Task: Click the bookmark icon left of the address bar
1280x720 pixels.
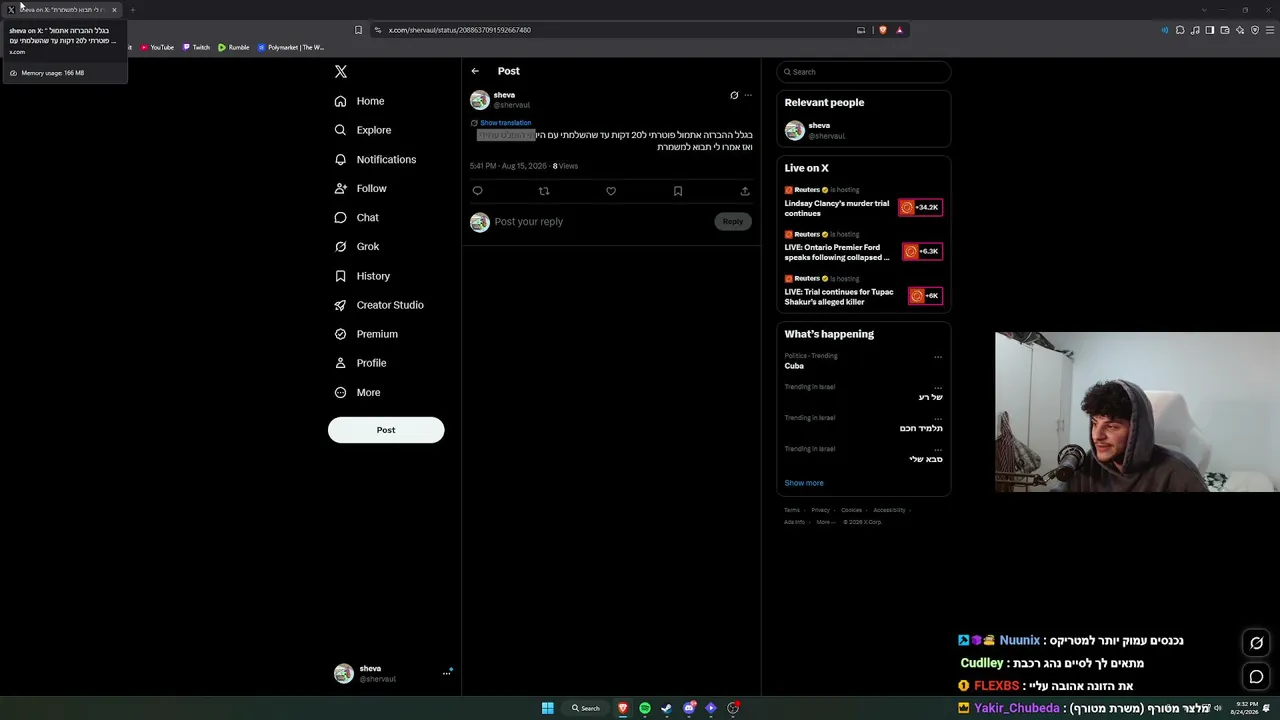Action: (x=358, y=30)
